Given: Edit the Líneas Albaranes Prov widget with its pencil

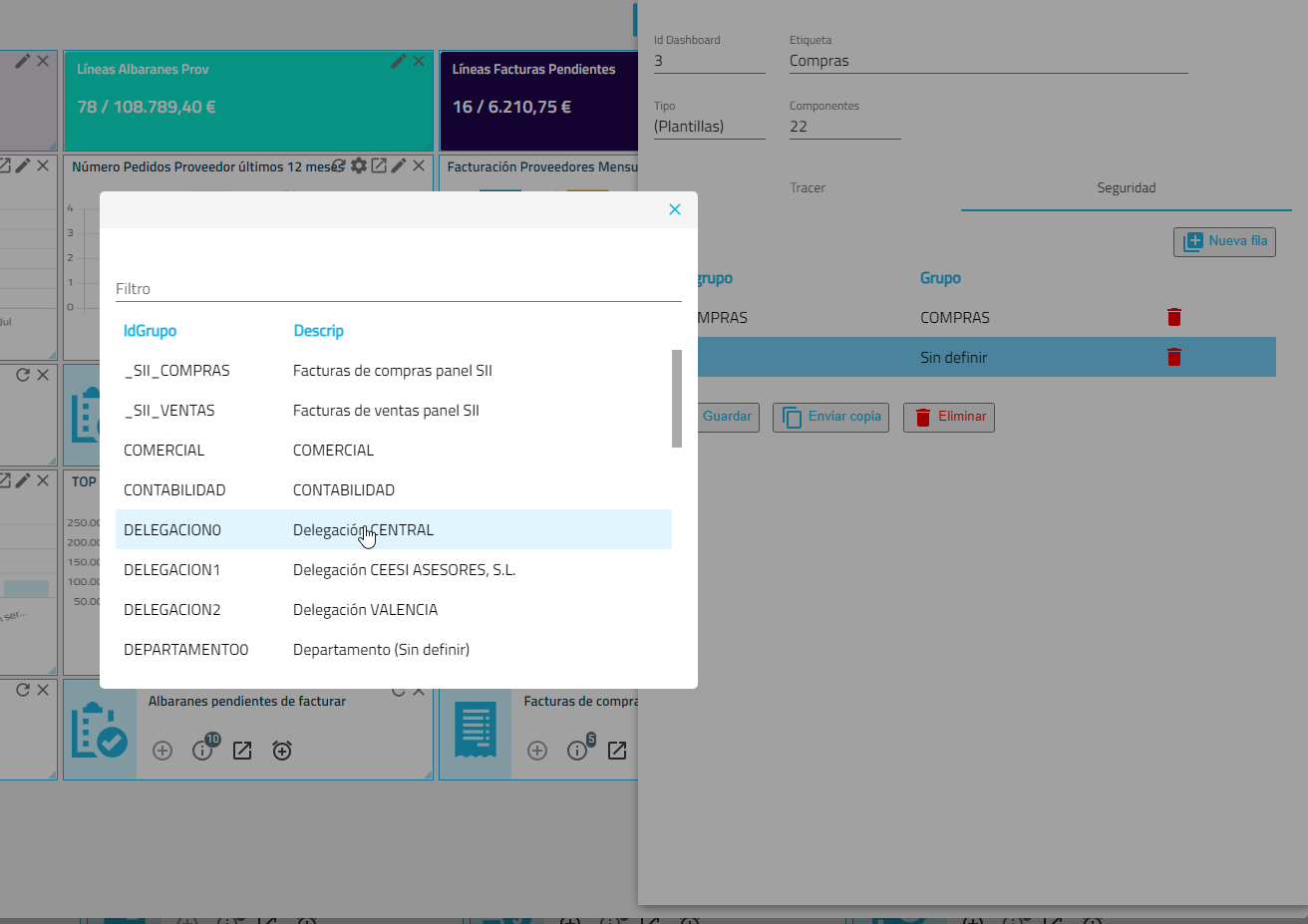Looking at the screenshot, I should point(398,61).
